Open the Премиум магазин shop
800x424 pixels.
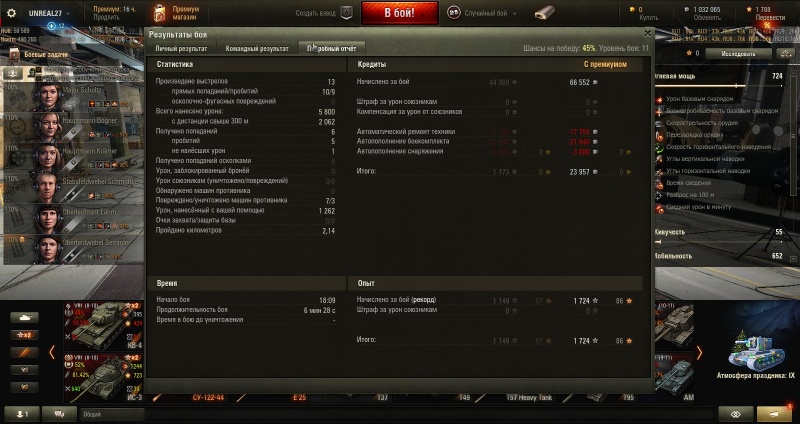[x=177, y=13]
